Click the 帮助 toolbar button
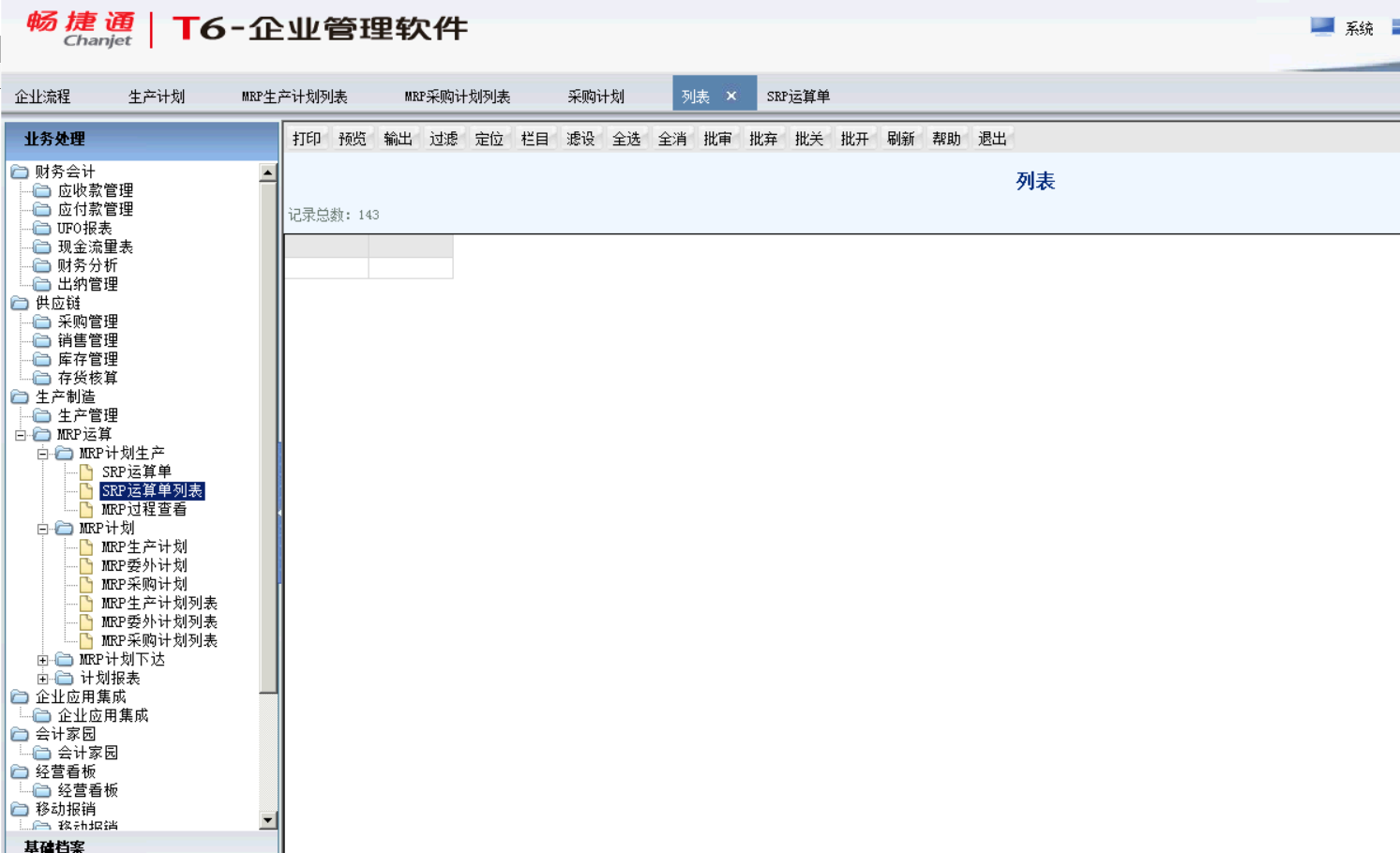 coord(946,139)
